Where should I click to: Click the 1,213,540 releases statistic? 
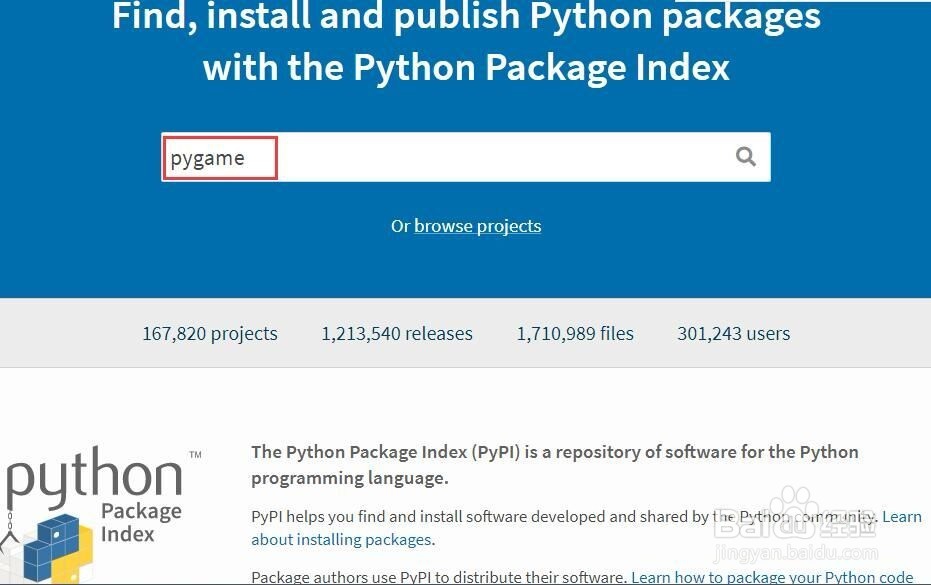pos(397,334)
